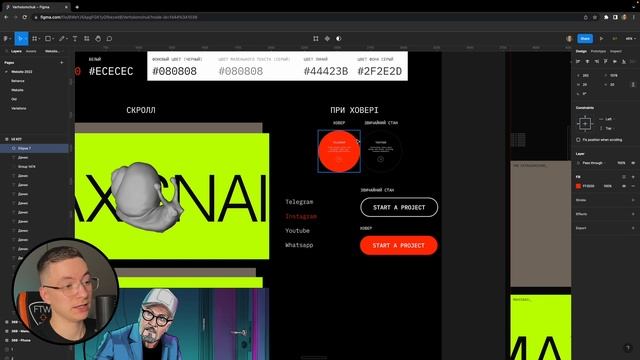This screenshot has width=640, height=360.
Task: Switch to the Layers tab
Action: pos(16,51)
